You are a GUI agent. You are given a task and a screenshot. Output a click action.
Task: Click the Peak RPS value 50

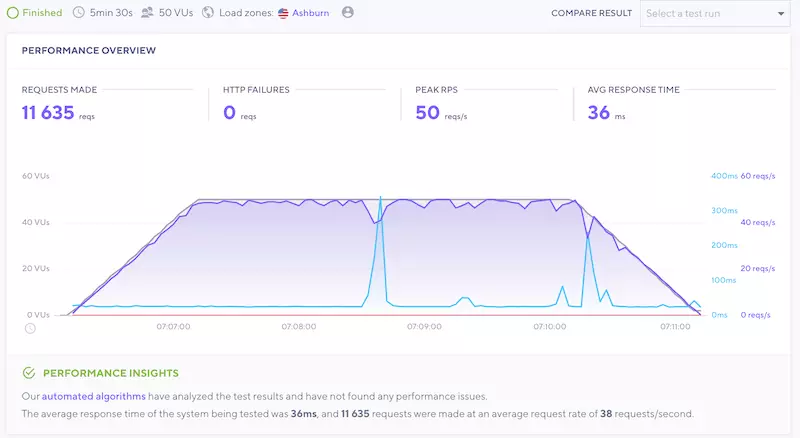pos(427,113)
